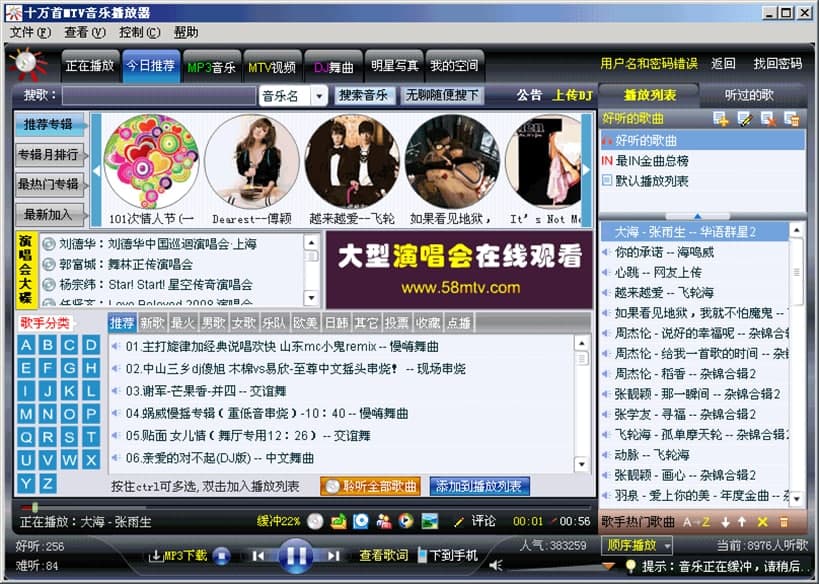Select singer letter A tile
Screen dimensions: 819x584
pyautogui.click(x=26, y=345)
